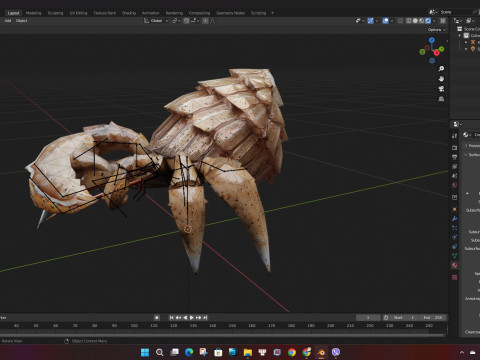Open the scene browse icon dropdown
480x360 pixels.
[433, 12]
